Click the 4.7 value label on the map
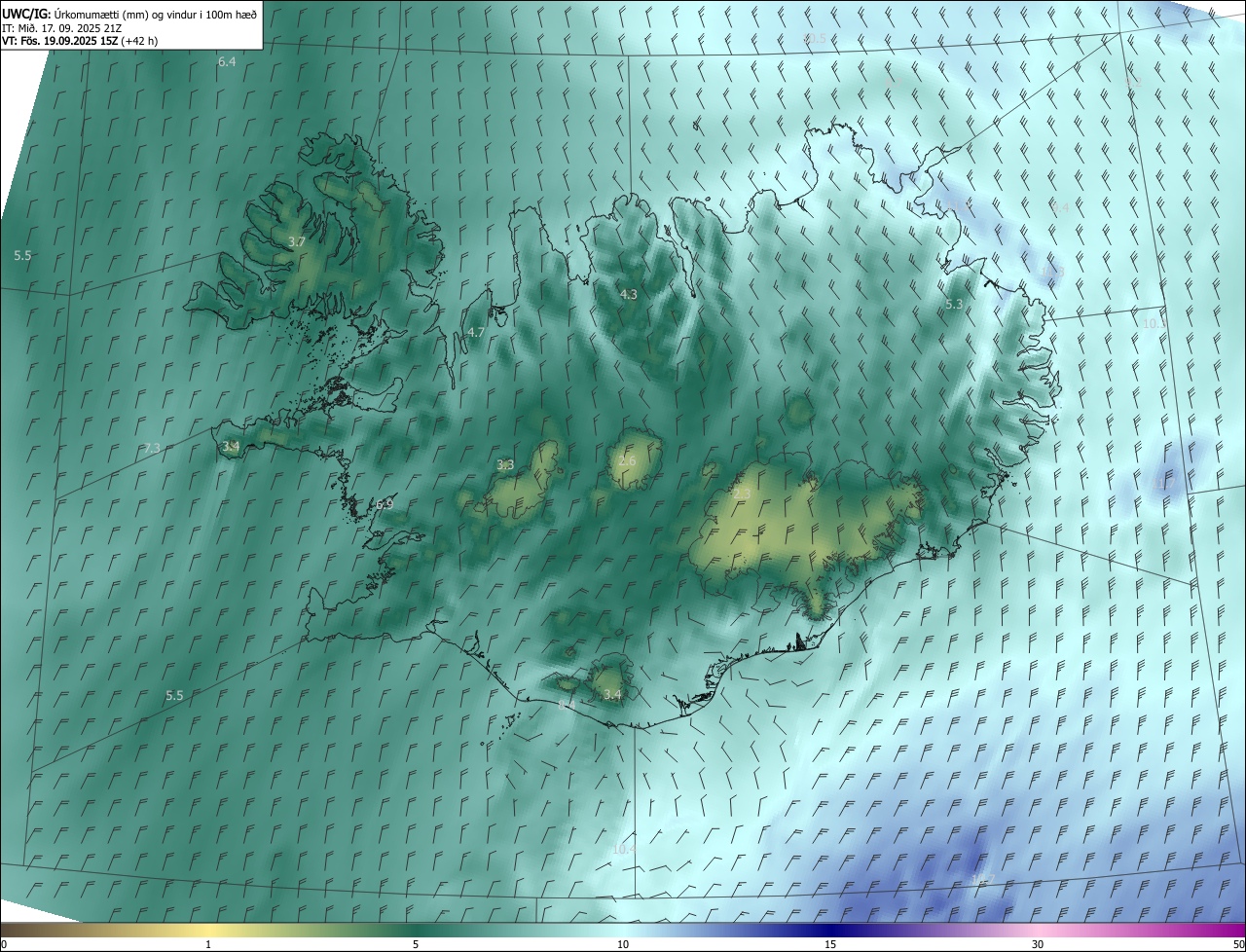Viewport: 1246px width, 952px height. (475, 332)
